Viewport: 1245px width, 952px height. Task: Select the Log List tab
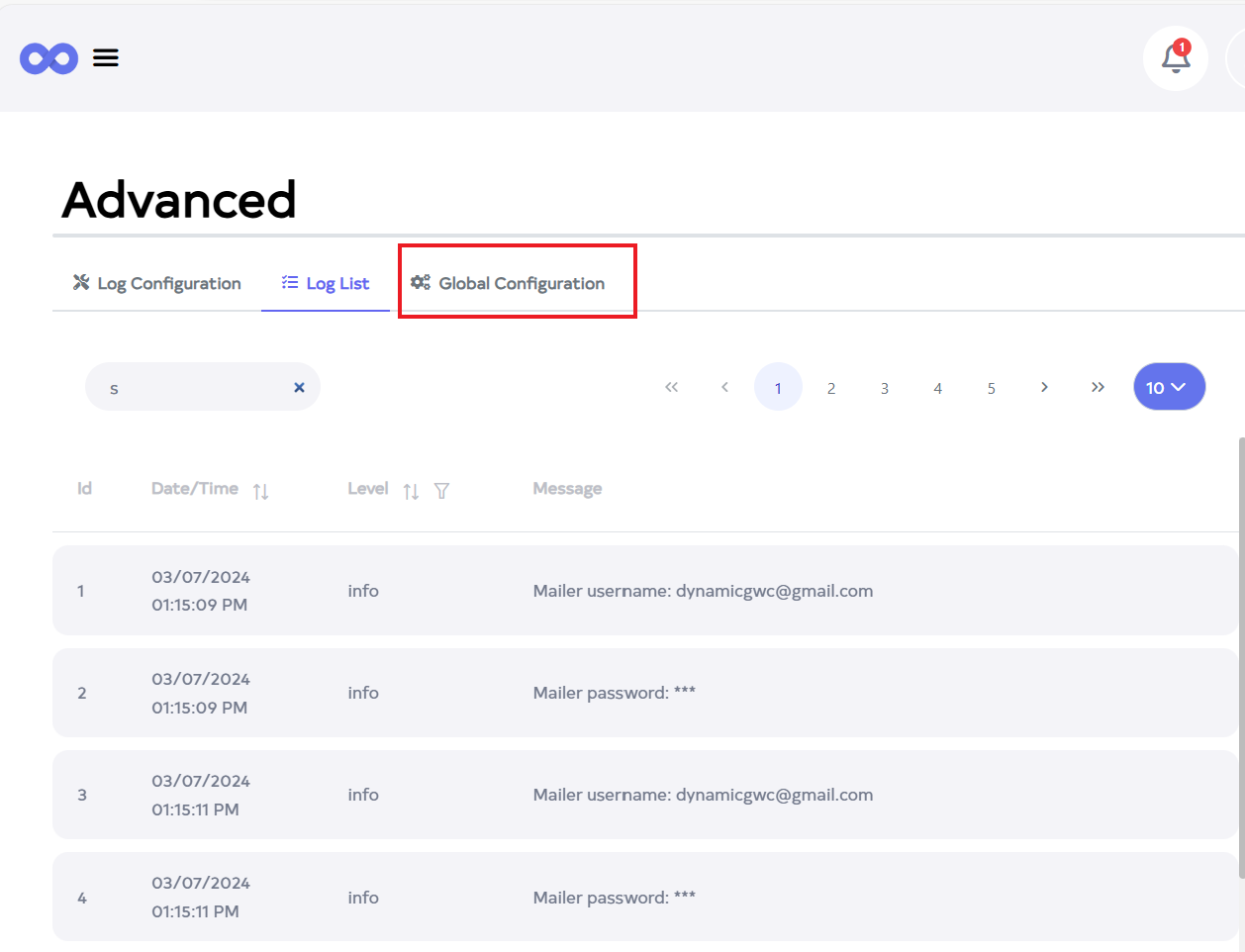326,283
